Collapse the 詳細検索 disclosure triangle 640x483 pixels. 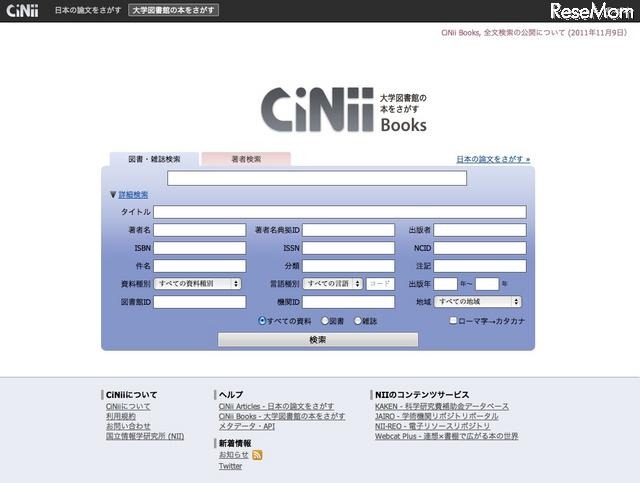pos(113,195)
